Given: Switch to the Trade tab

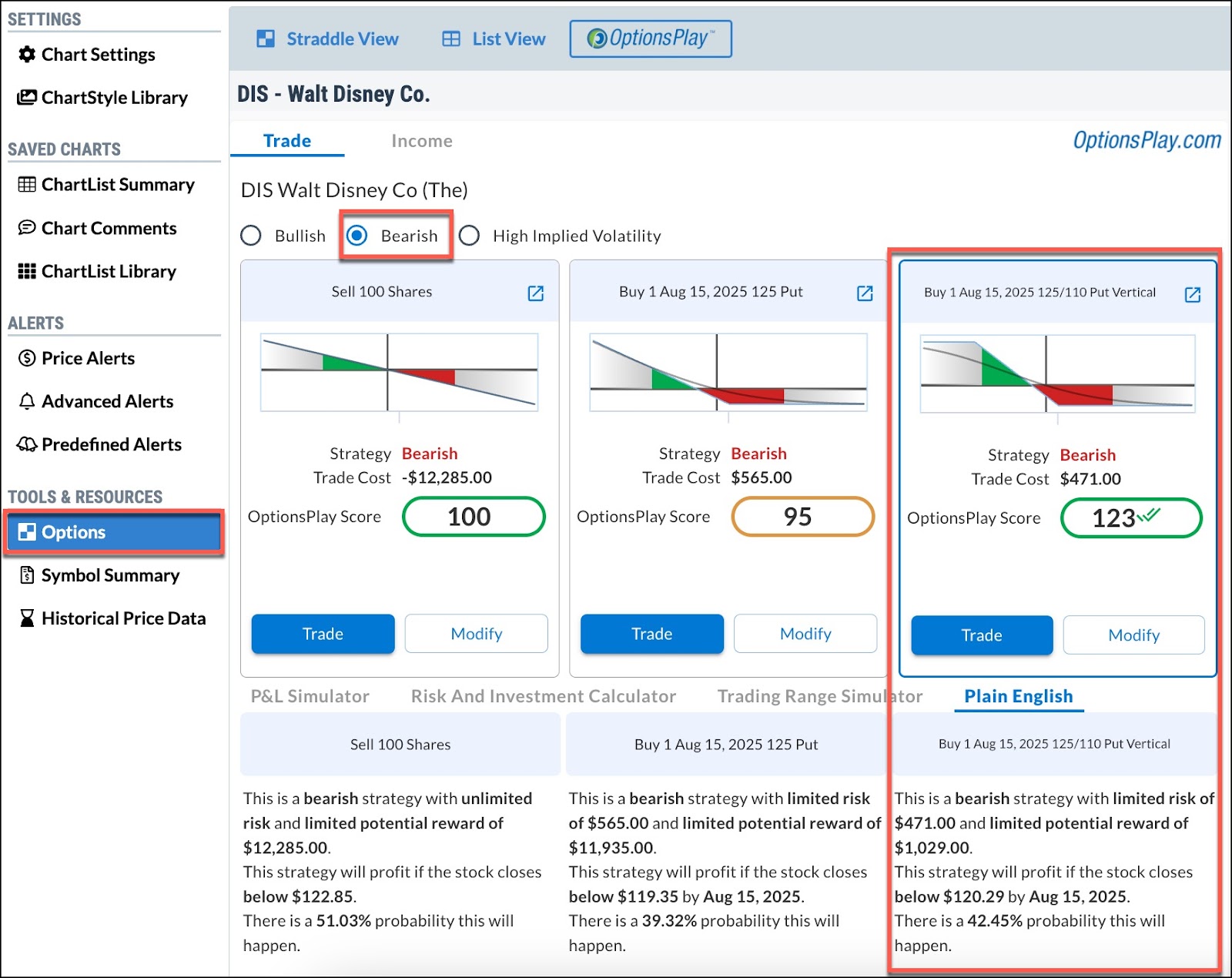Looking at the screenshot, I should 287,141.
